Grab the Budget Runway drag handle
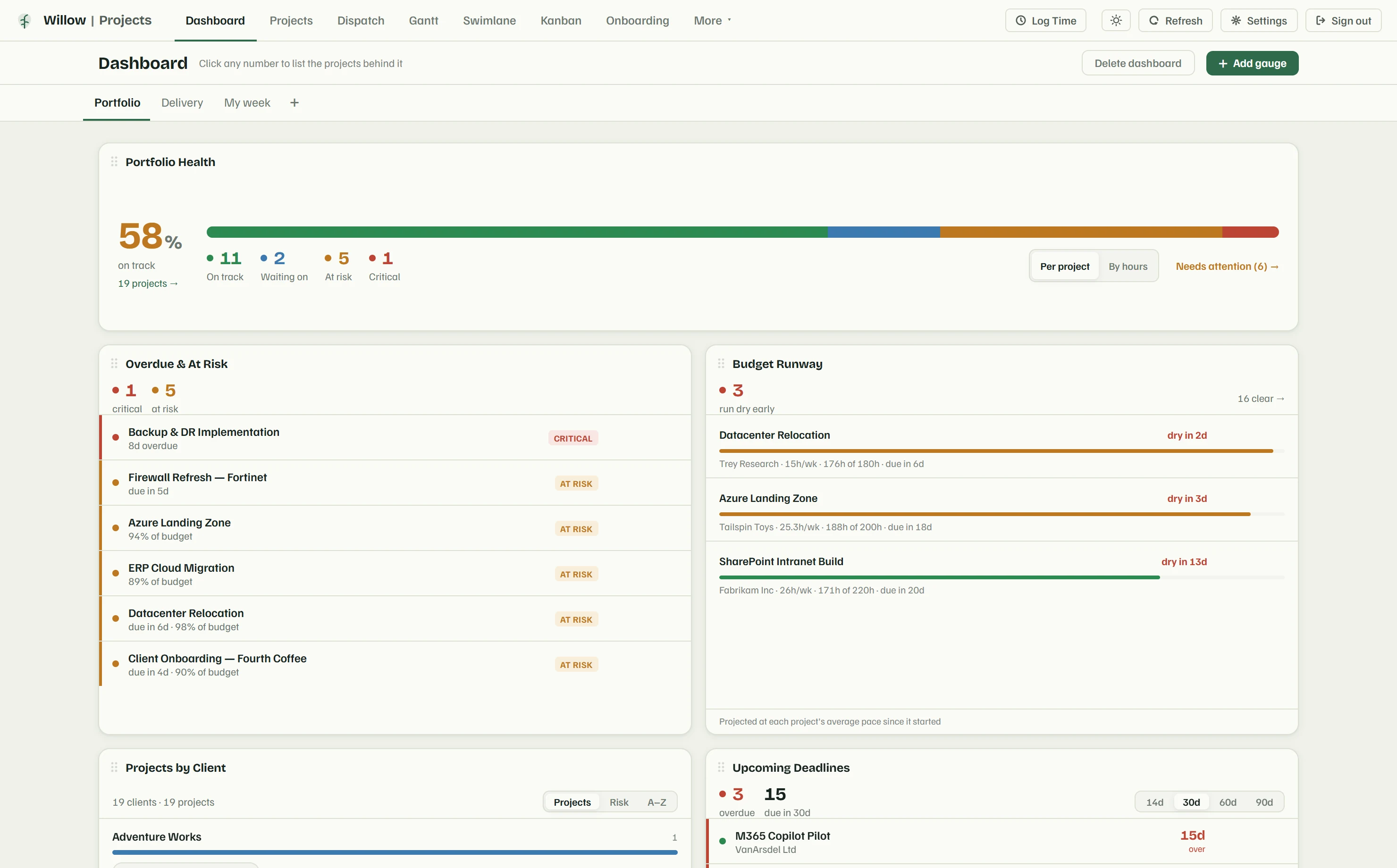The width and height of the screenshot is (1397, 868). click(x=721, y=363)
